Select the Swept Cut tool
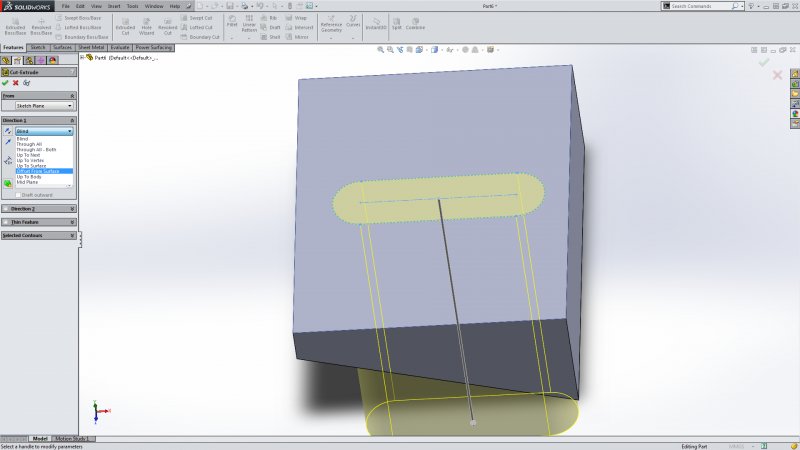800x450 pixels. (196, 18)
